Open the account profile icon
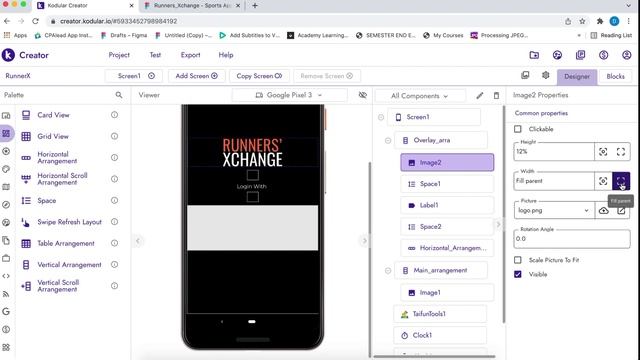 [627, 55]
